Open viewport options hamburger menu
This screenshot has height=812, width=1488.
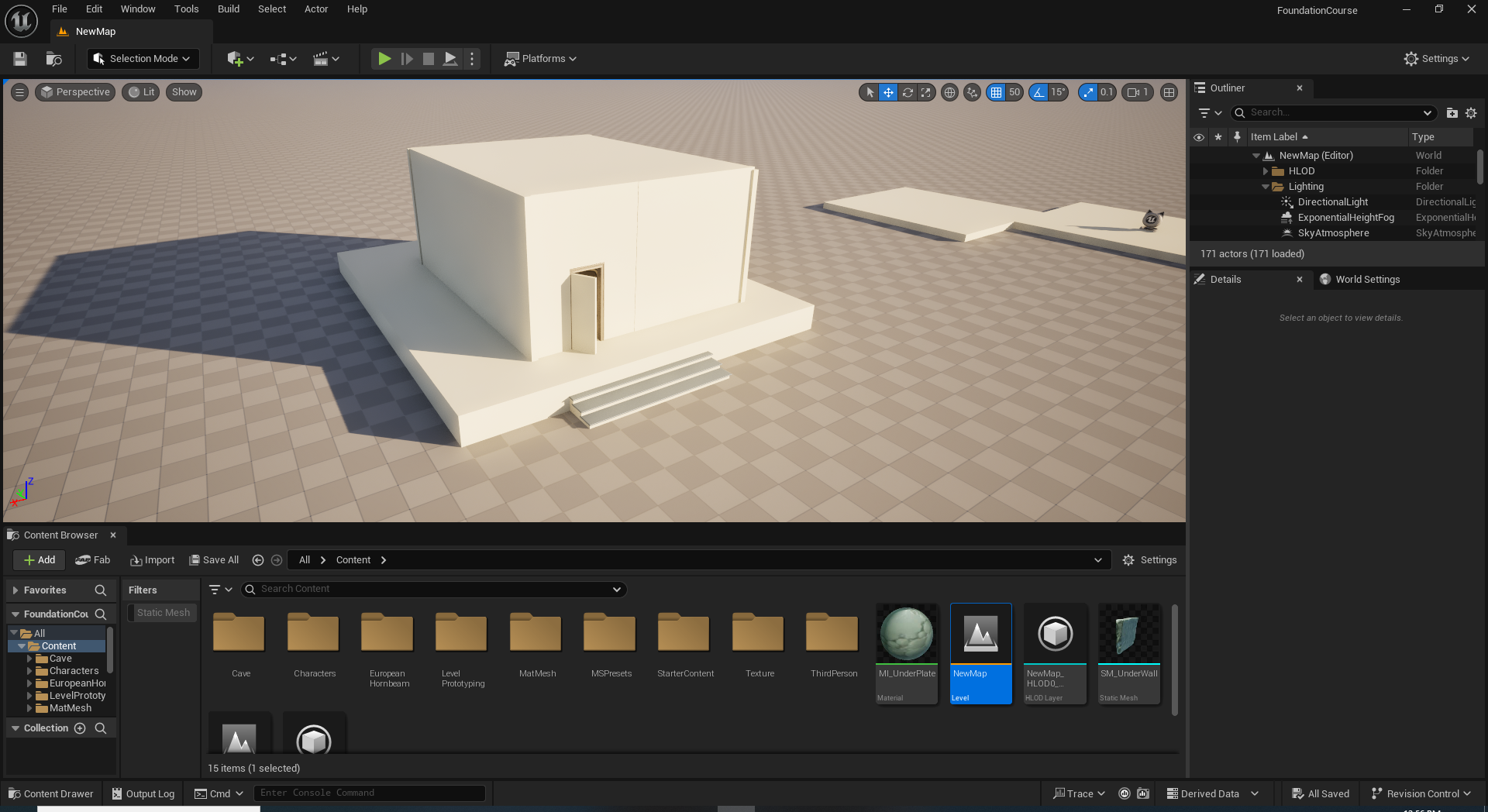(20, 92)
